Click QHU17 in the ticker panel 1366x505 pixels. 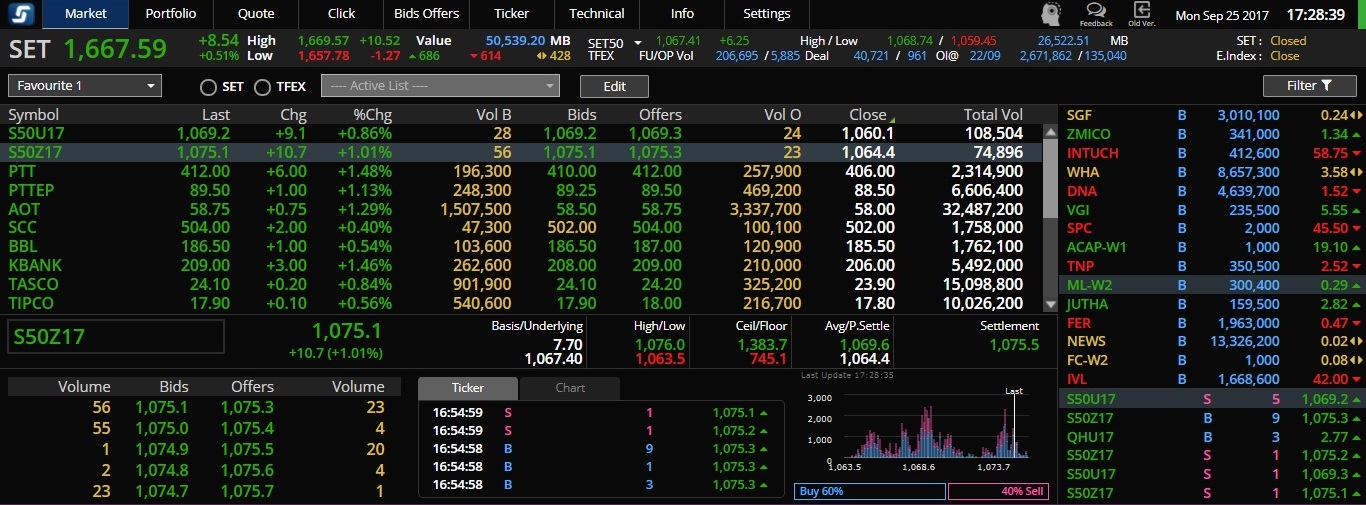[1090, 438]
